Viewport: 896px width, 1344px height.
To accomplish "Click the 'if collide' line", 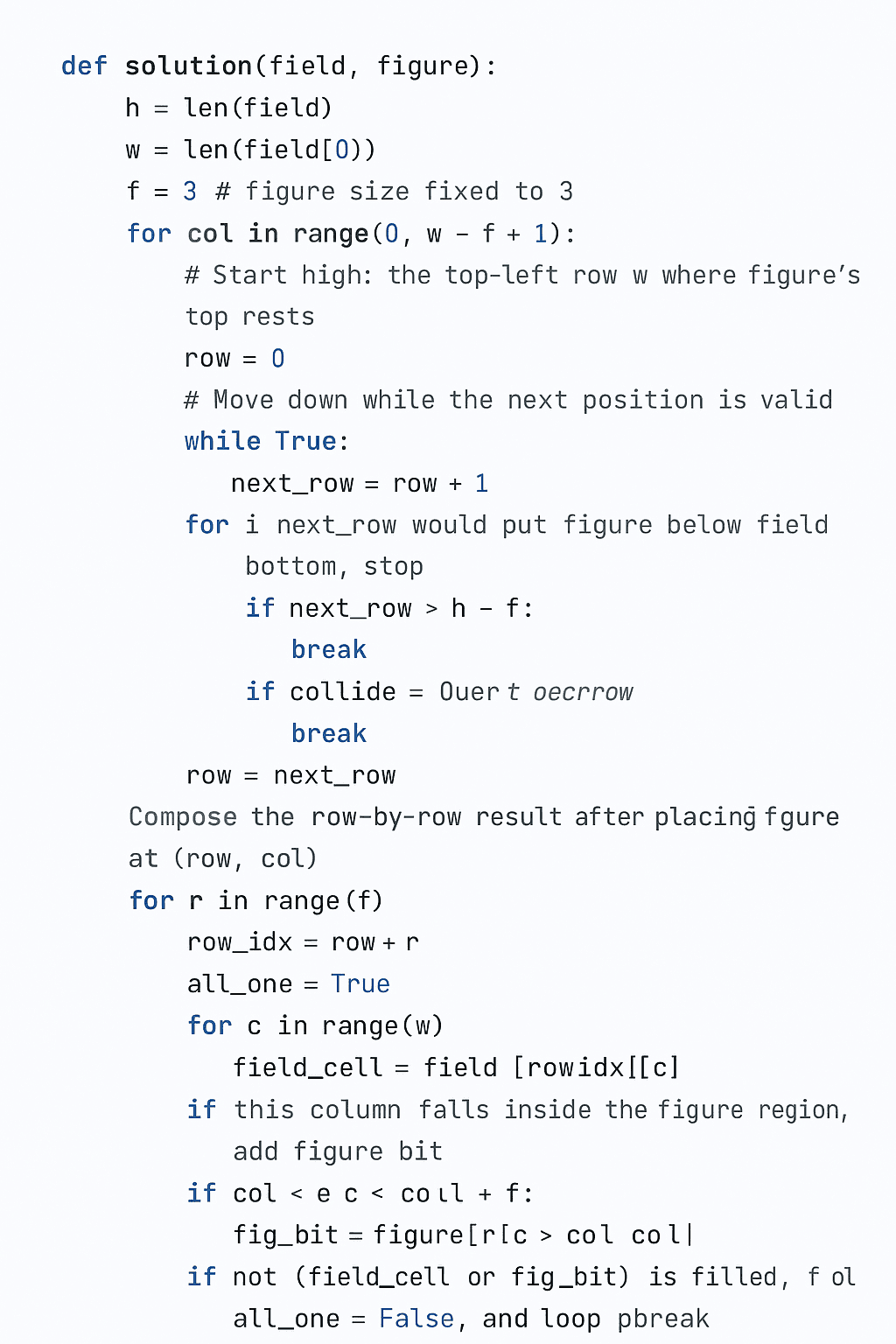I will pyautogui.click(x=438, y=692).
